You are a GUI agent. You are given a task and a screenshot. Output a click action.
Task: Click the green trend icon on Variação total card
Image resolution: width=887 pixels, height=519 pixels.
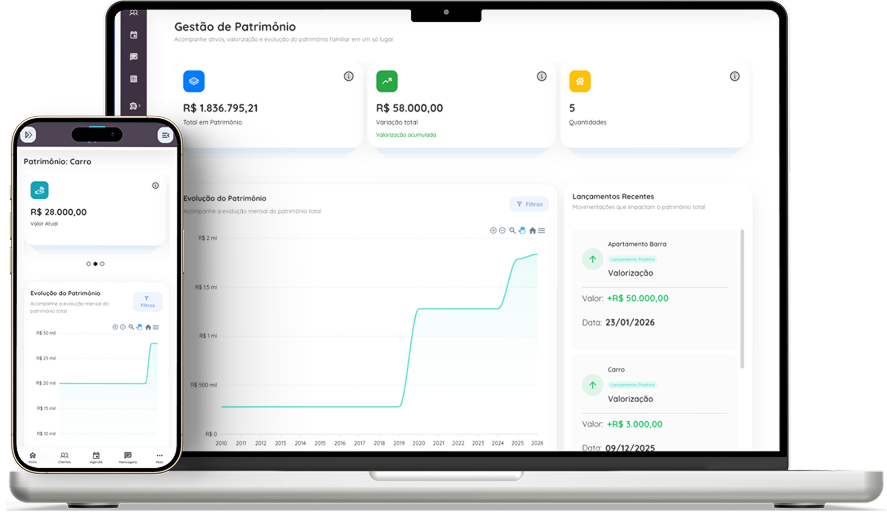(x=387, y=81)
